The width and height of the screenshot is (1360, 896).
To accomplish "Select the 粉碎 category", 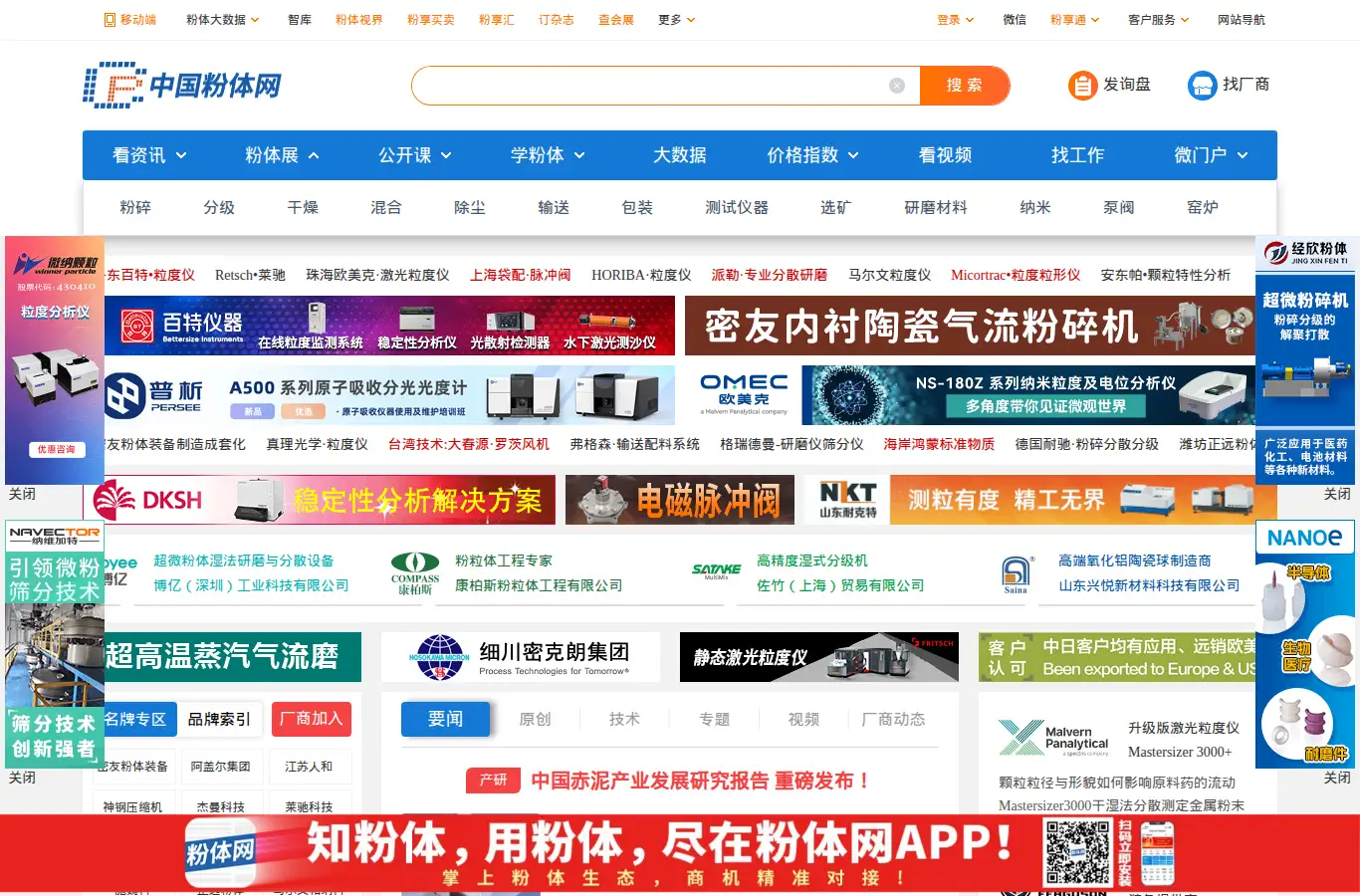I will pyautogui.click(x=135, y=207).
